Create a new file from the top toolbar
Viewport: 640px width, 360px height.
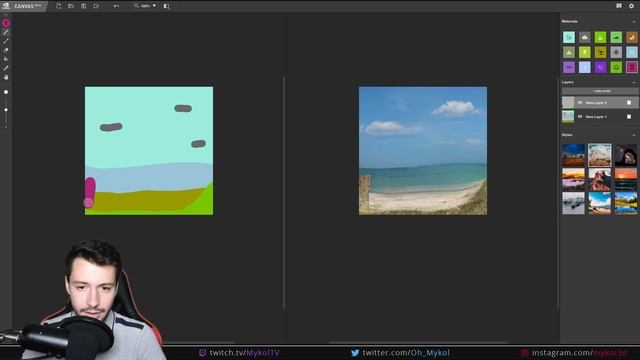(59, 6)
